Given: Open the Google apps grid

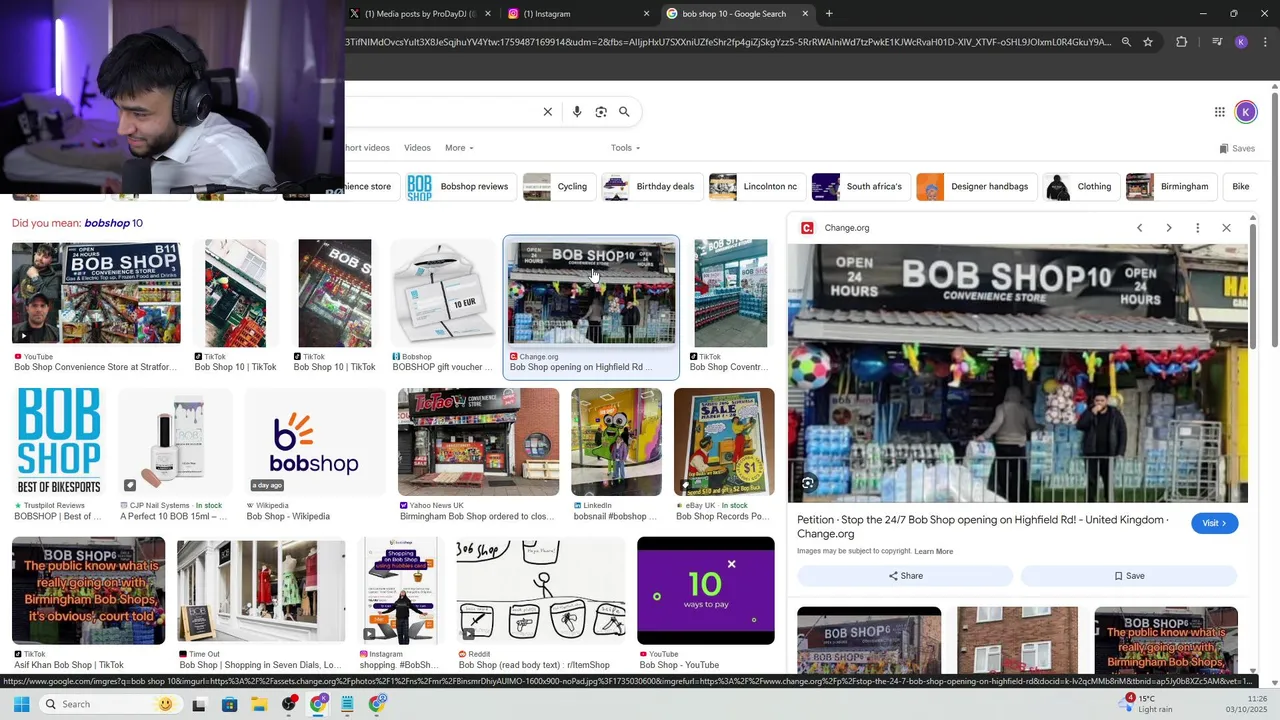Looking at the screenshot, I should click(x=1220, y=112).
